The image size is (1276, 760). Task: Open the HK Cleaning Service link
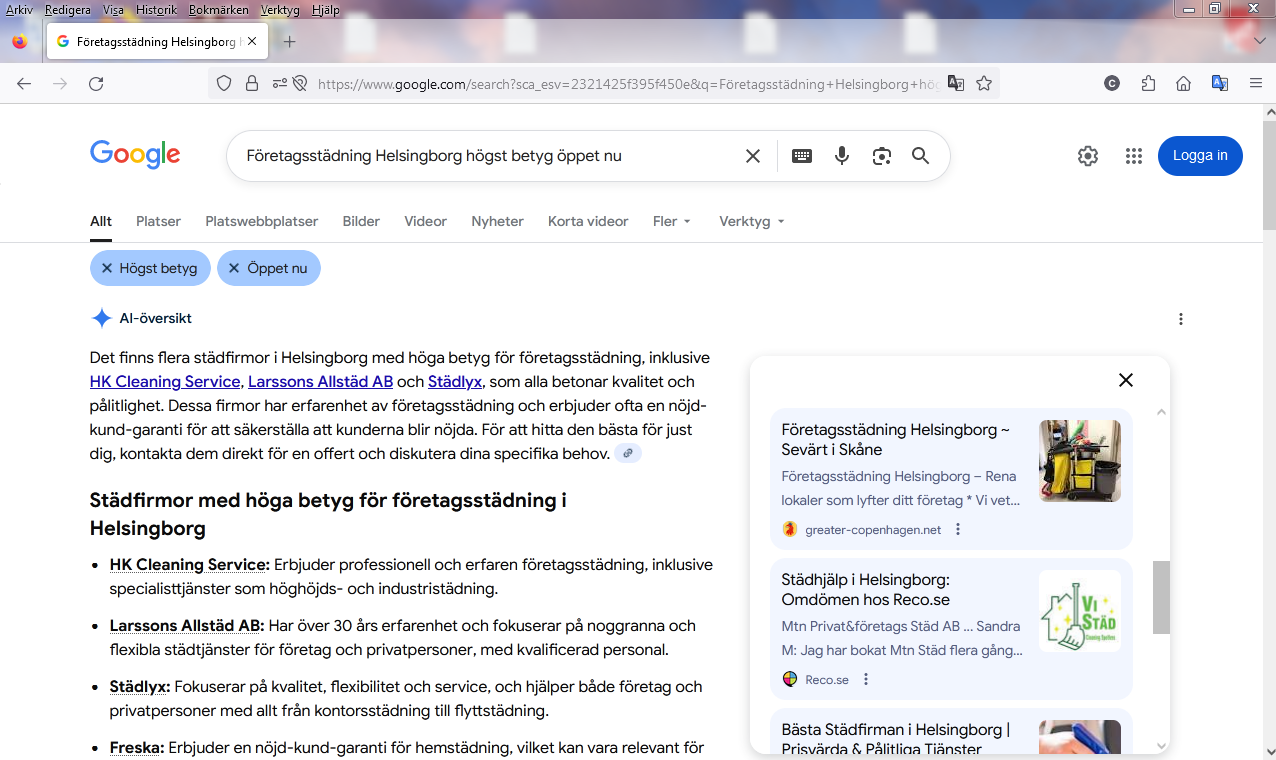pos(165,381)
